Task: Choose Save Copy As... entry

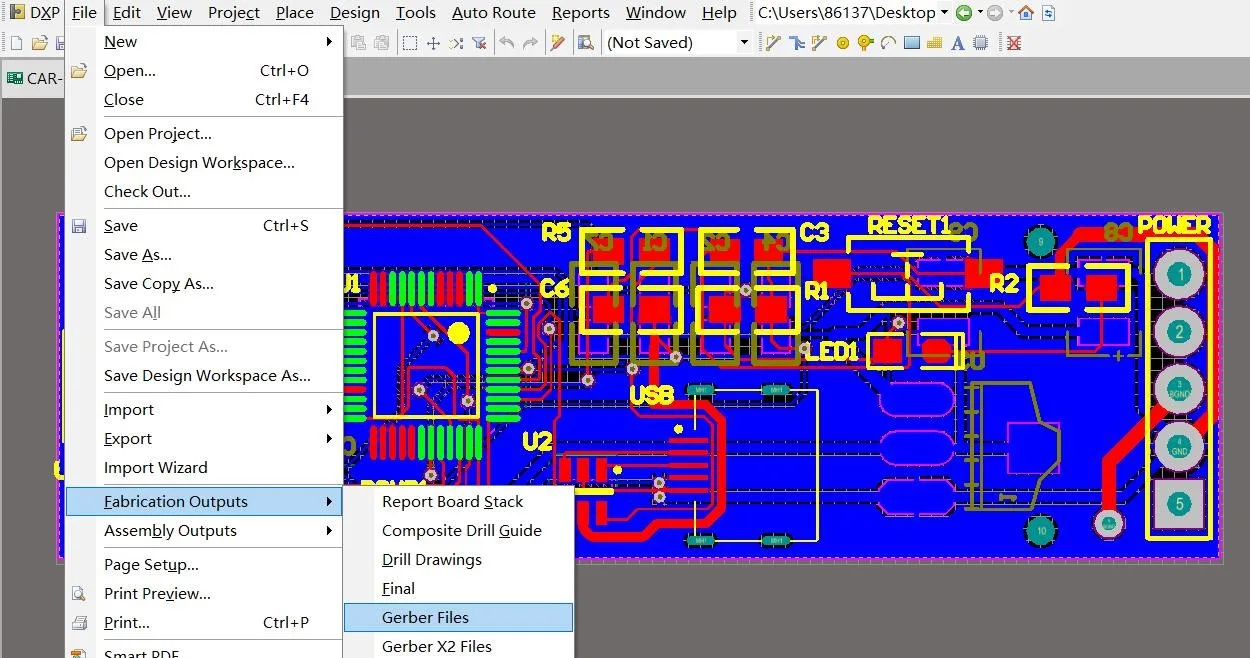Action: pos(205,284)
